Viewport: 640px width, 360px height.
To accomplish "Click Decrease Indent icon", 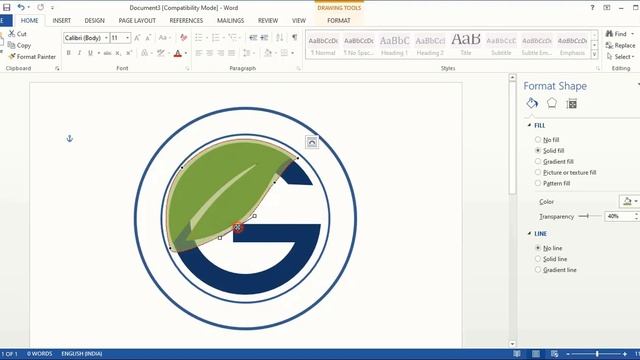I will pos(253,38).
